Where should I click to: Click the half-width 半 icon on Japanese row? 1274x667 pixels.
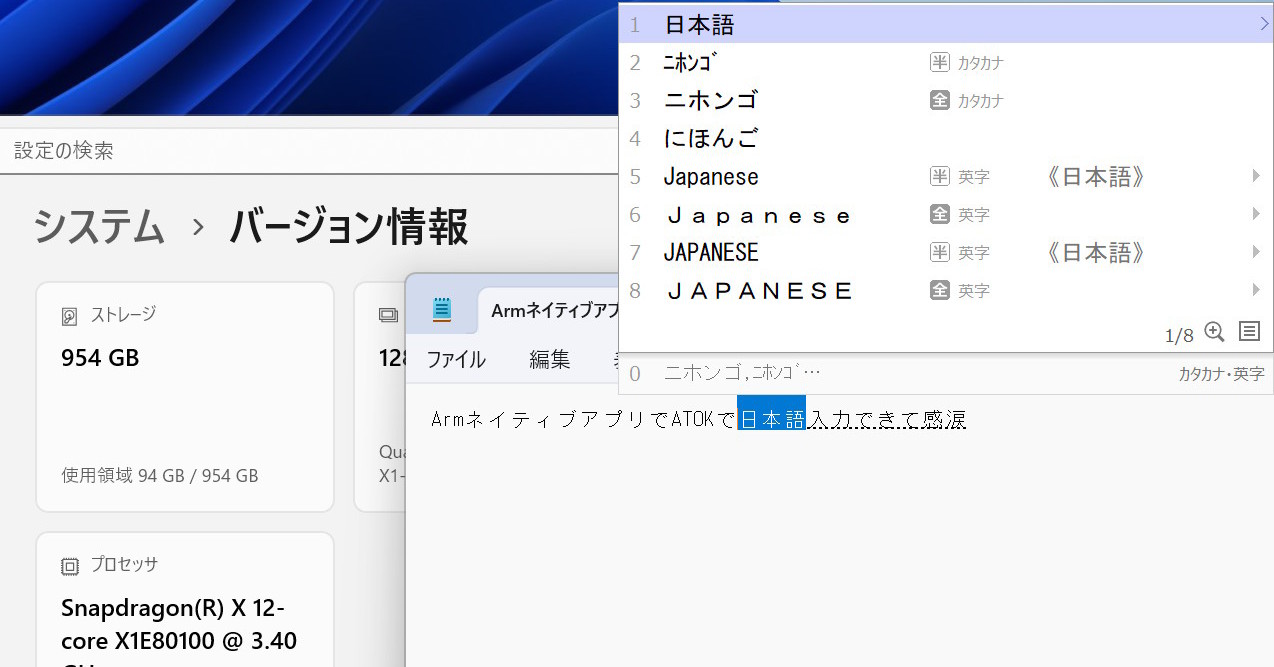(x=939, y=177)
